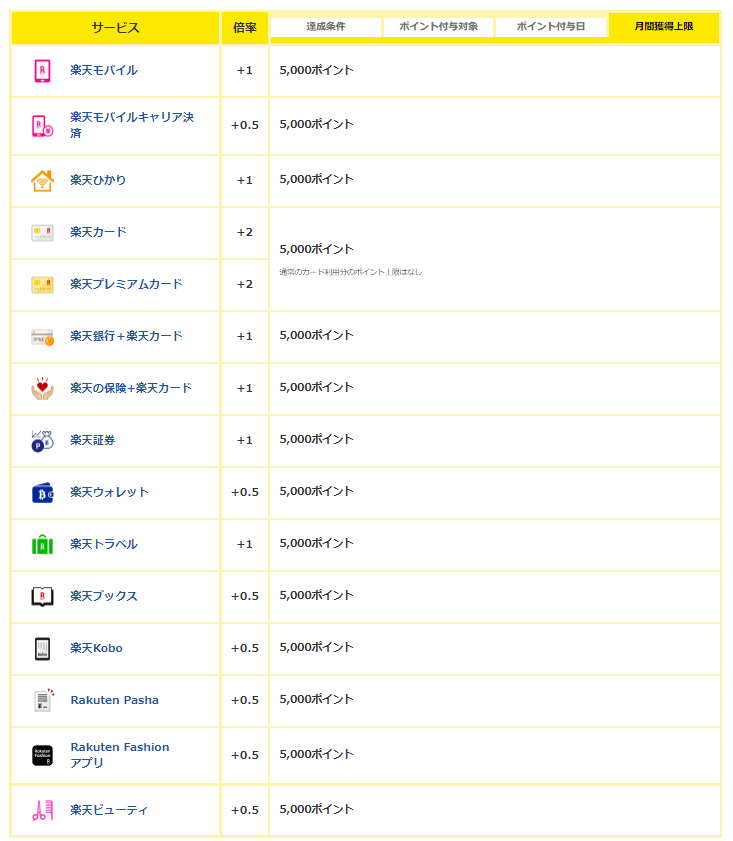Click the +0.5 rate for Rakuten Fashion アプリ
The width and height of the screenshot is (733, 841).
click(x=245, y=755)
